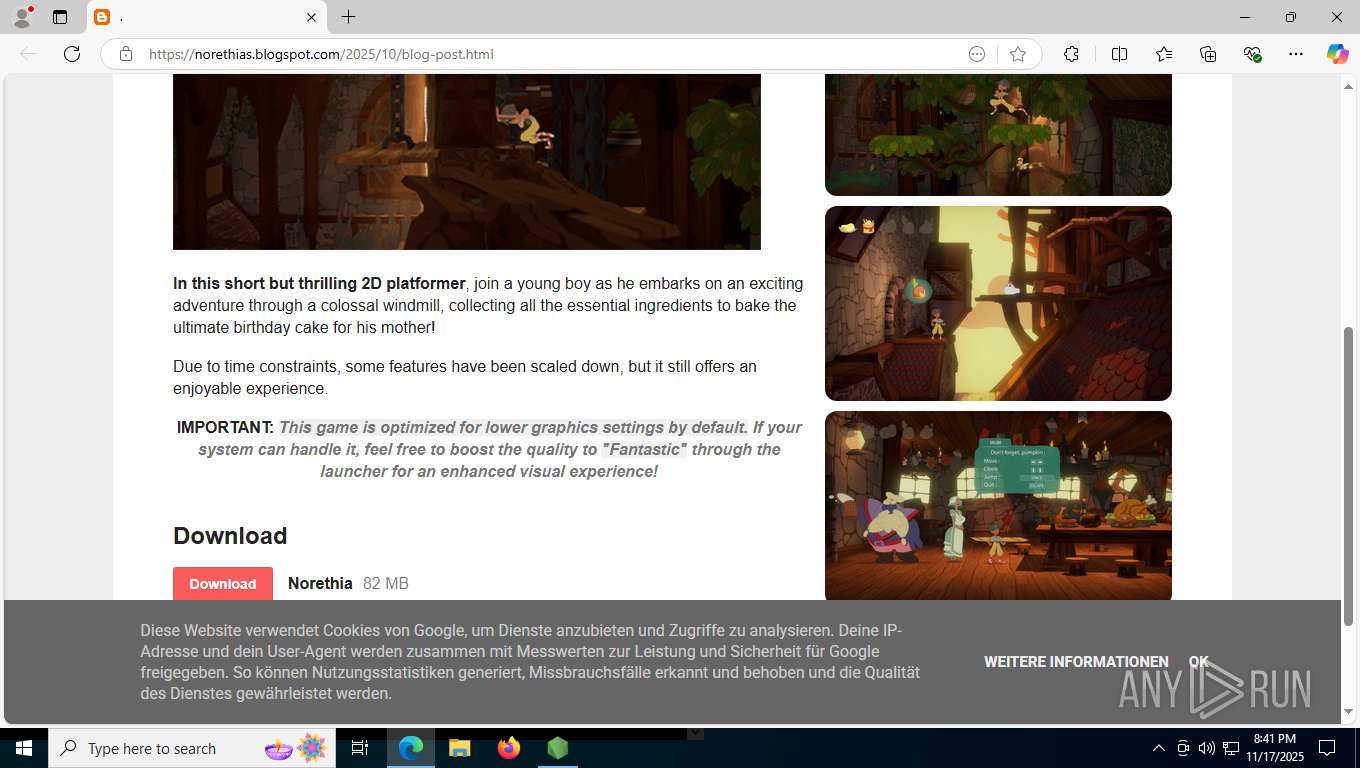The image size is (1360, 768).
Task: Open the top treehouse screenshot thumbnail
Action: coord(998,135)
